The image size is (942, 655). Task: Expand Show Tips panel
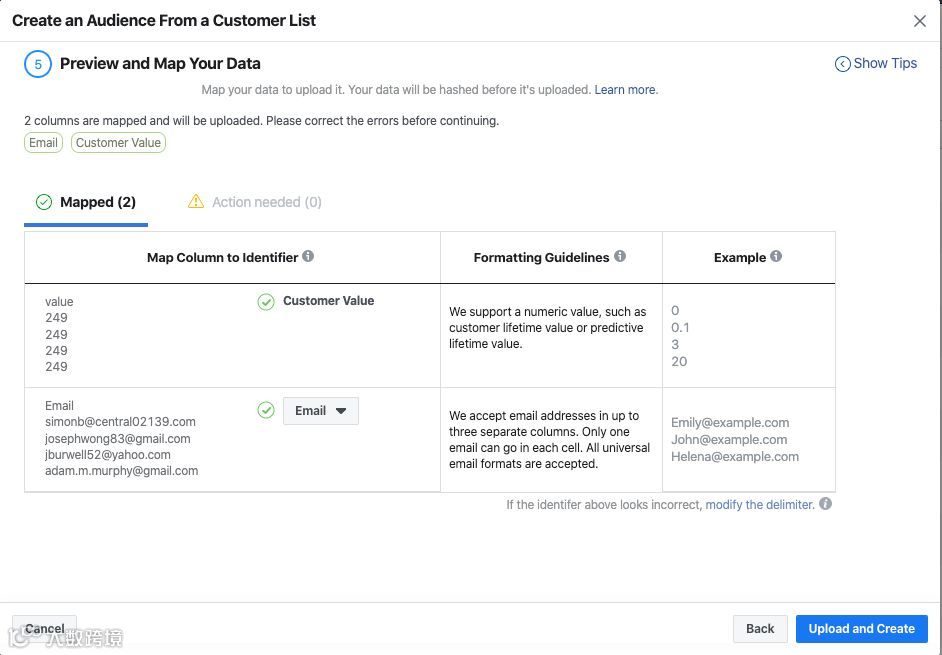pos(876,63)
